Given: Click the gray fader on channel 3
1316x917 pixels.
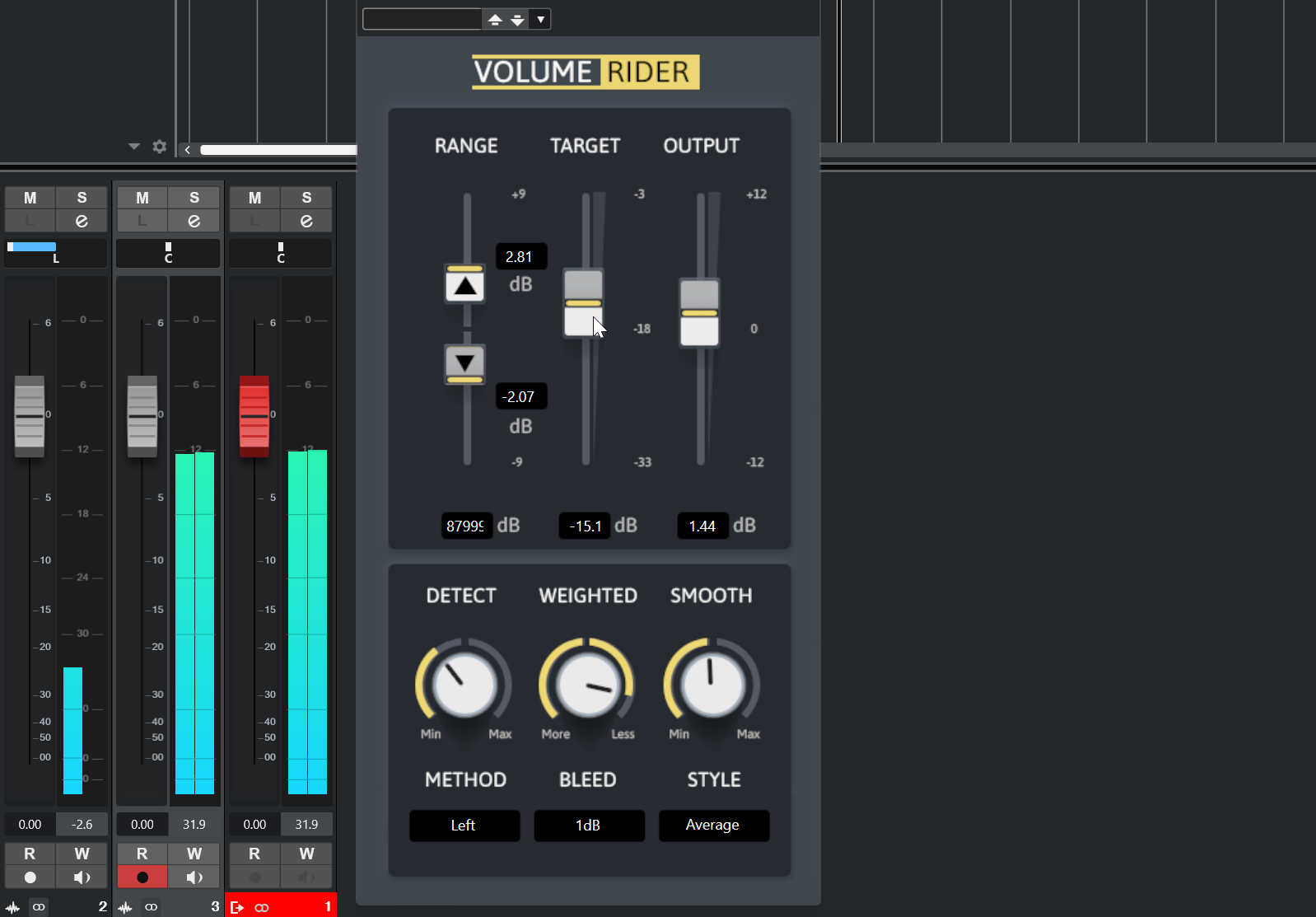Looking at the screenshot, I should tap(142, 416).
